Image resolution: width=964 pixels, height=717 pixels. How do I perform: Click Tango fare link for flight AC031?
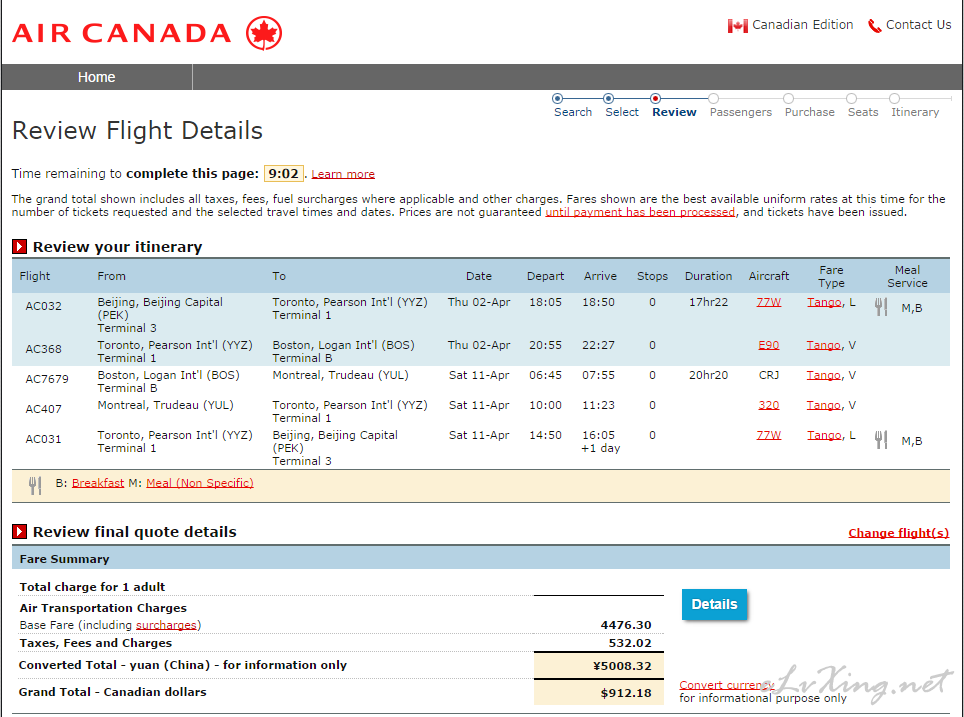[824, 435]
